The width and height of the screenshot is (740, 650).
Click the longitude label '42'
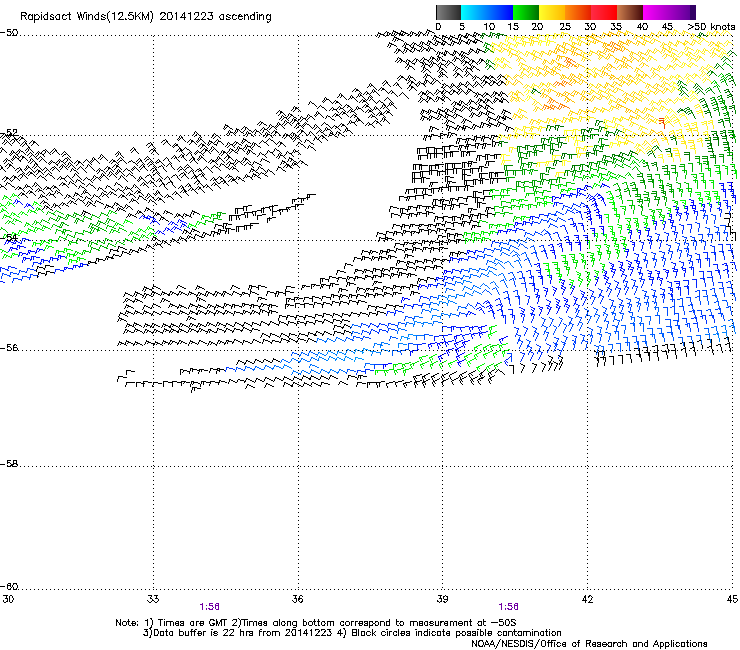[587, 599]
